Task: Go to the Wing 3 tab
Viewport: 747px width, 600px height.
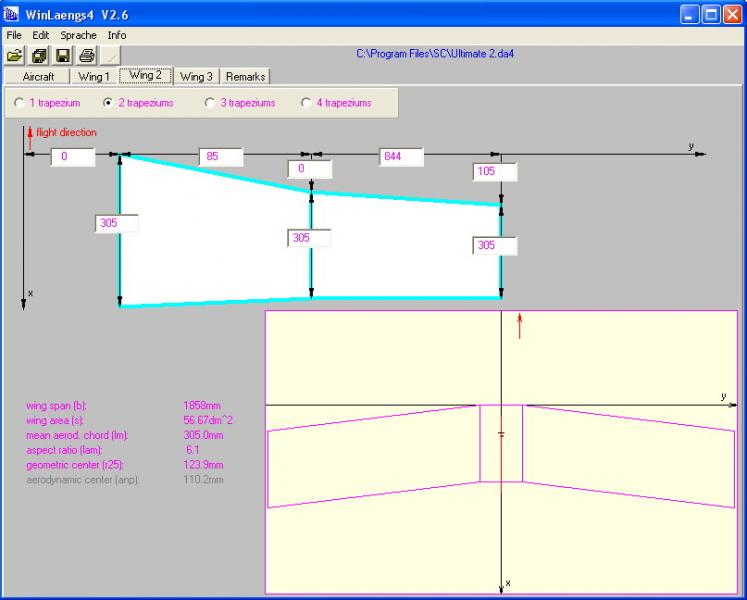Action: pos(196,76)
